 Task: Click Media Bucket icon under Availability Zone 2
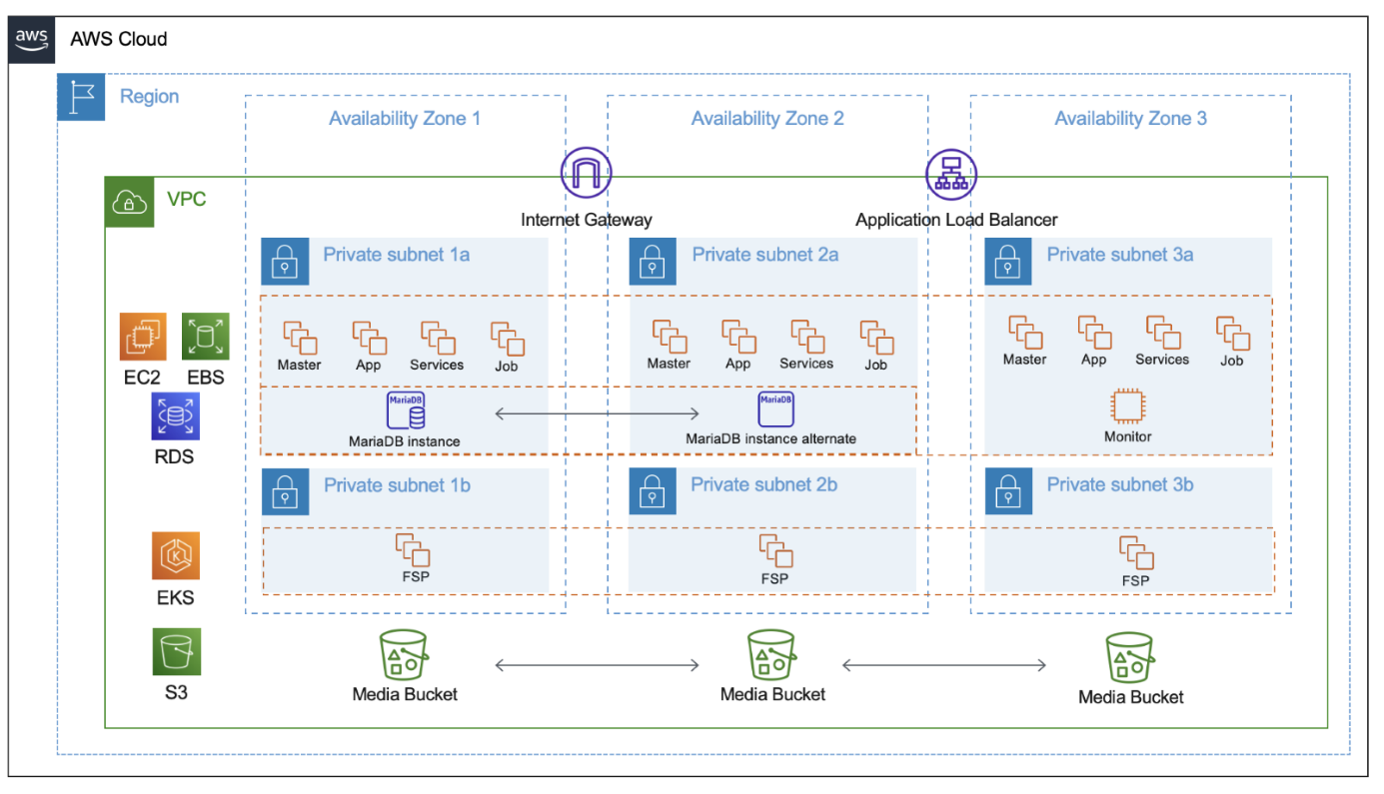click(x=771, y=656)
